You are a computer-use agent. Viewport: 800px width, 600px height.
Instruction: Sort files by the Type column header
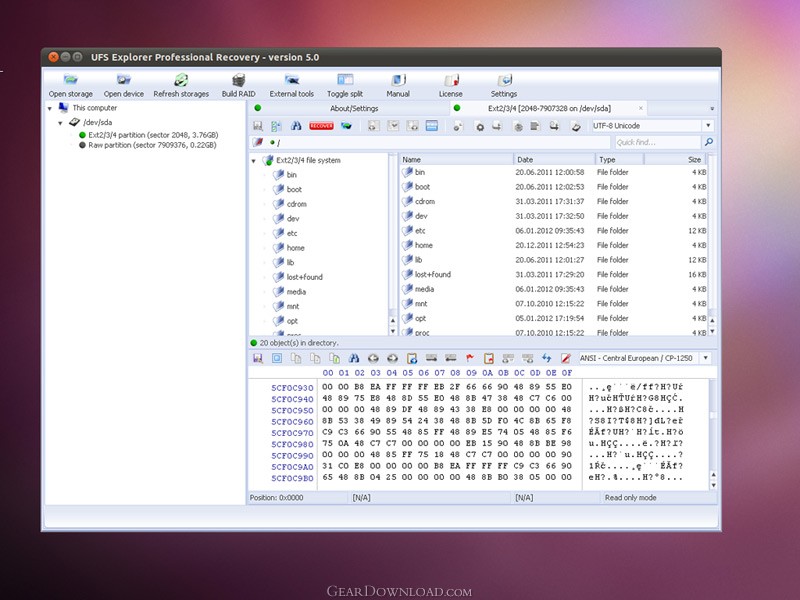[x=620, y=160]
